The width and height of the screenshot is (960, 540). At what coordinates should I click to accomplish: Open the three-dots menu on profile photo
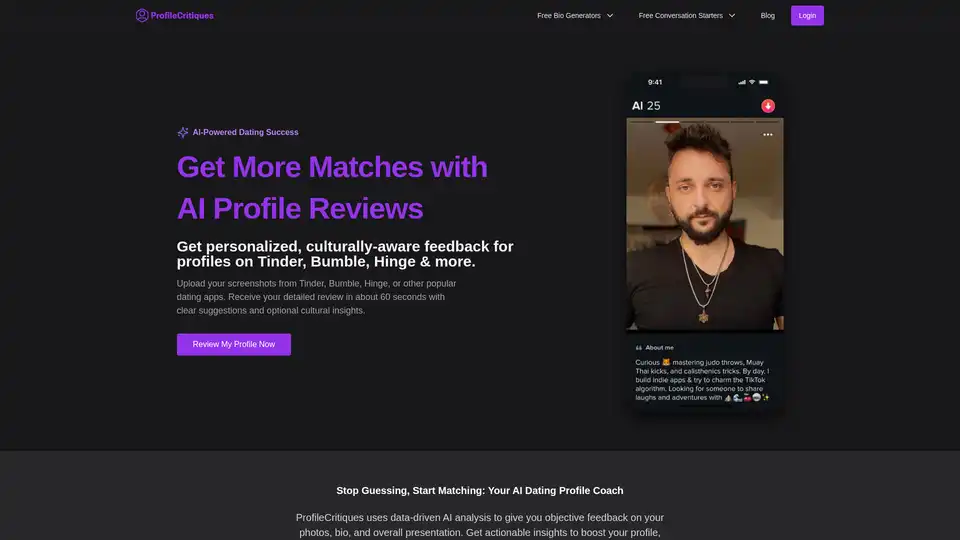coord(768,135)
